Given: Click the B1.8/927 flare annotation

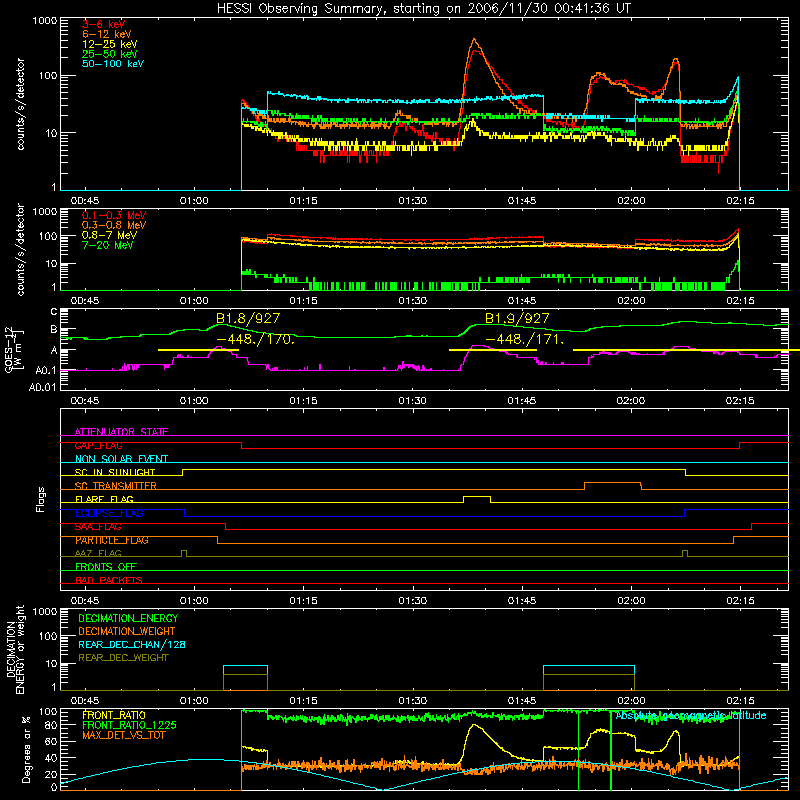Looking at the screenshot, I should (x=248, y=318).
